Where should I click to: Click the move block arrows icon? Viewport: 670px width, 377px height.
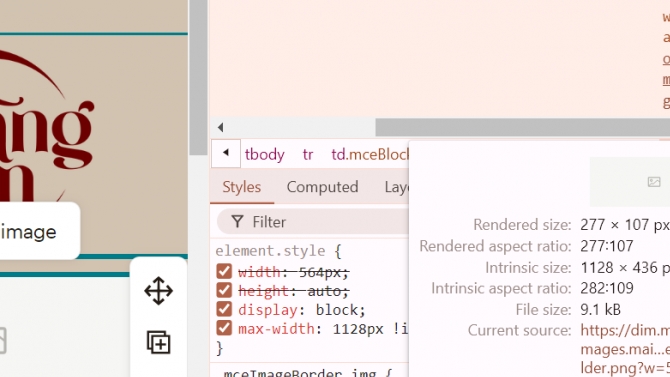(159, 291)
